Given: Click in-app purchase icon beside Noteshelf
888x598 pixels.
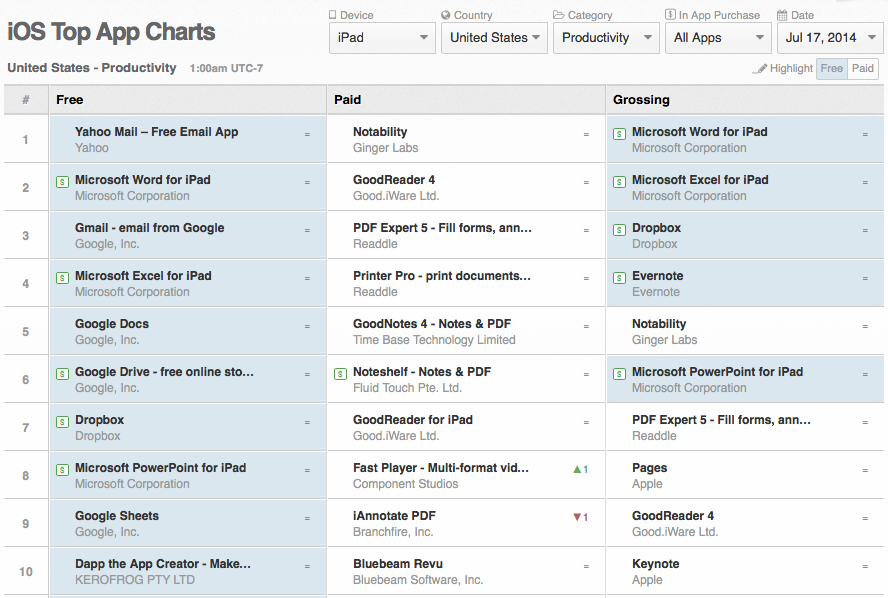Looking at the screenshot, I should point(340,374).
